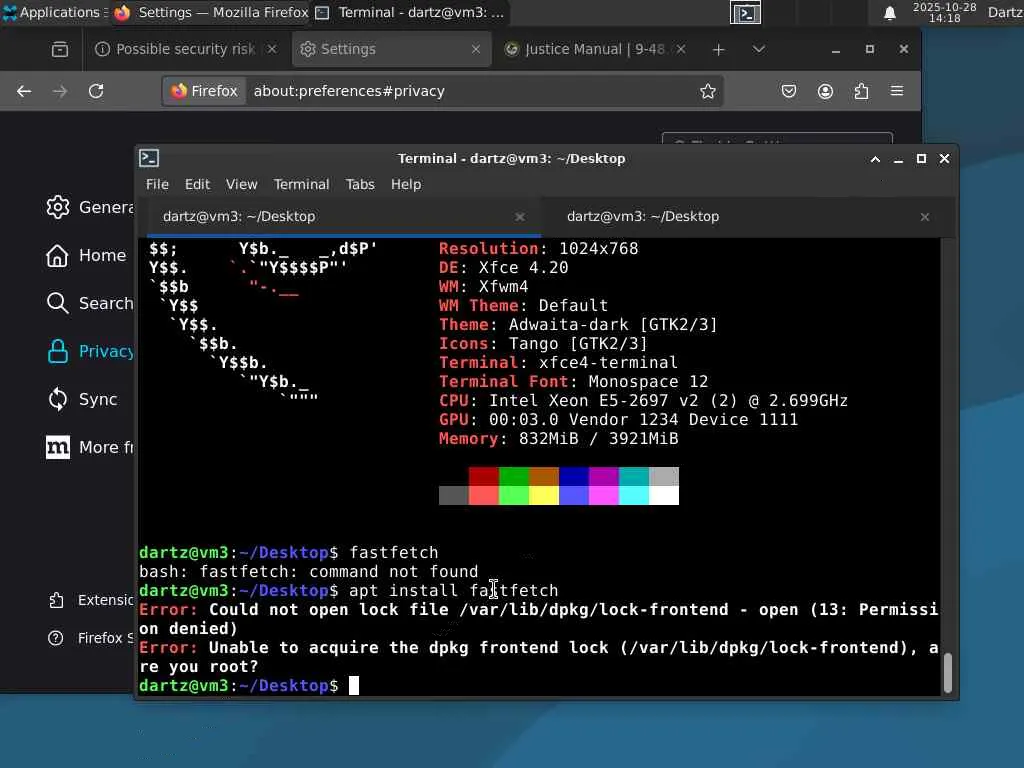The image size is (1024, 768).
Task: Open the notification bell in the top panel
Action: click(889, 13)
